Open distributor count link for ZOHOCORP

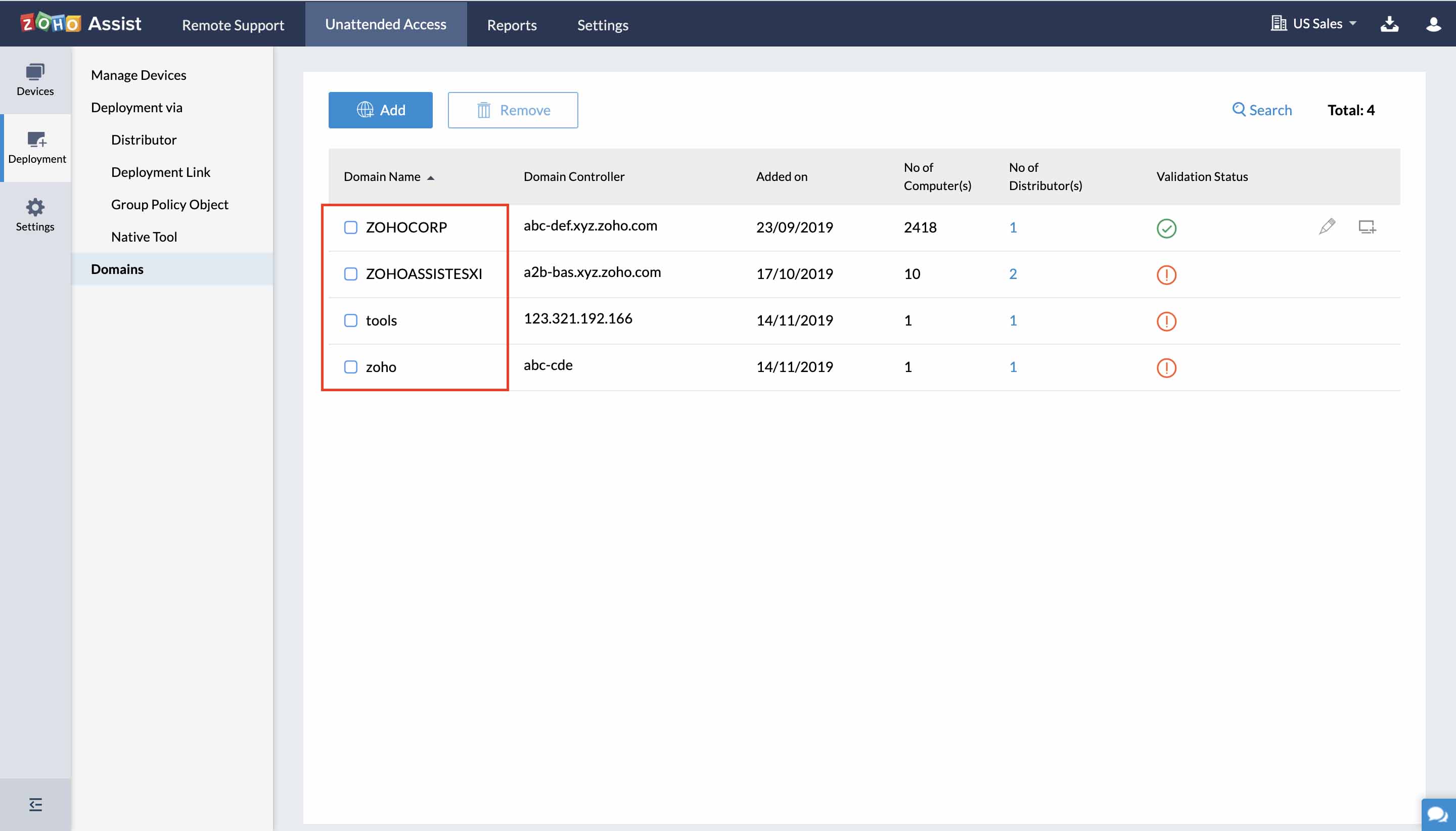(x=1013, y=227)
